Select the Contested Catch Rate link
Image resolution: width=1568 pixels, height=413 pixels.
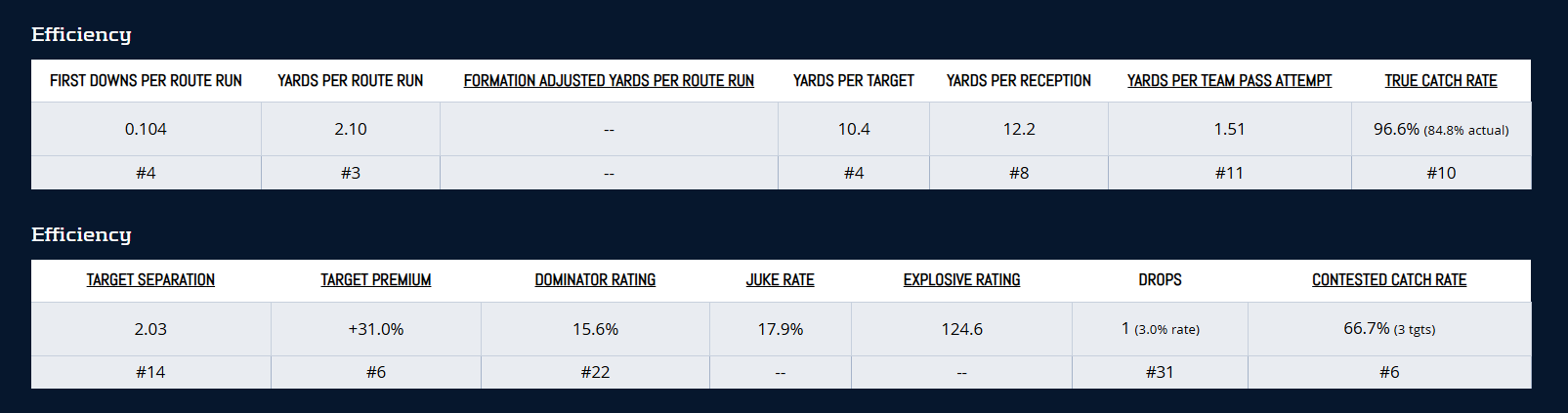pyautogui.click(x=1389, y=280)
